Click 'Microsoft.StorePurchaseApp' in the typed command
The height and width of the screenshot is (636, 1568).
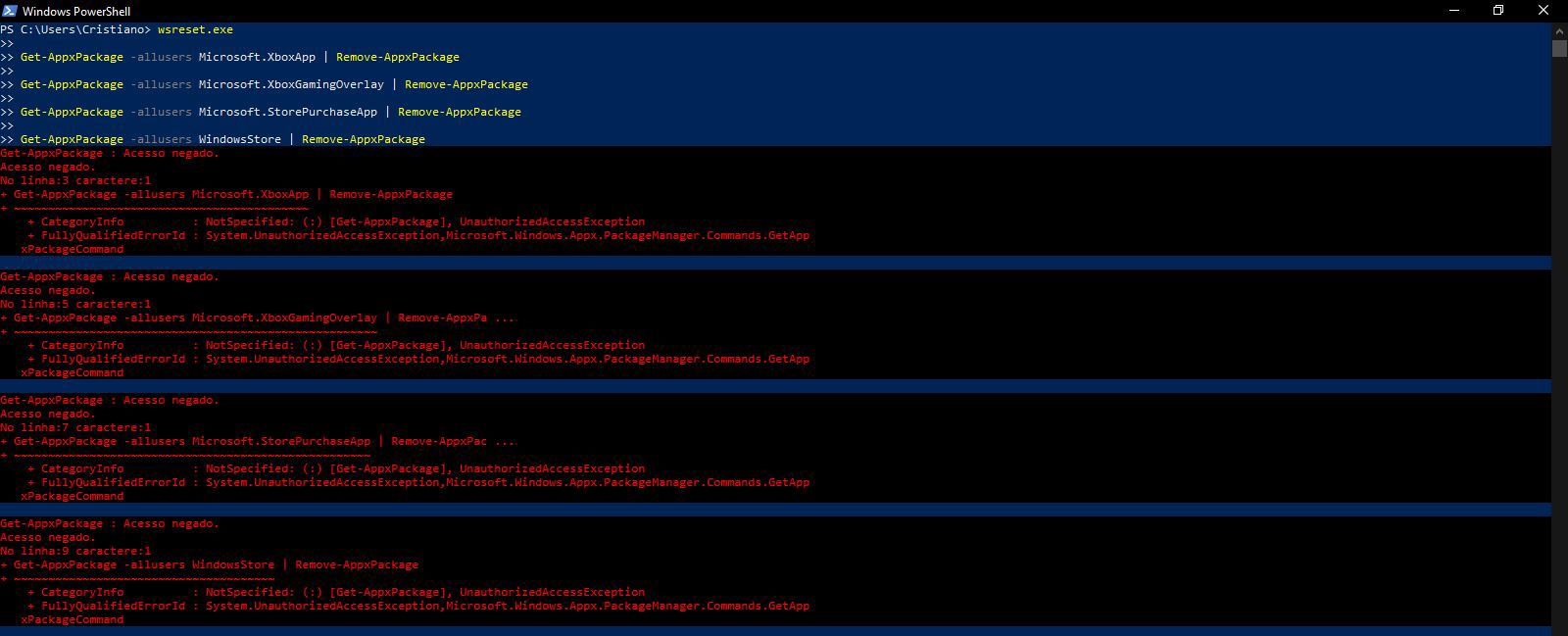(288, 112)
